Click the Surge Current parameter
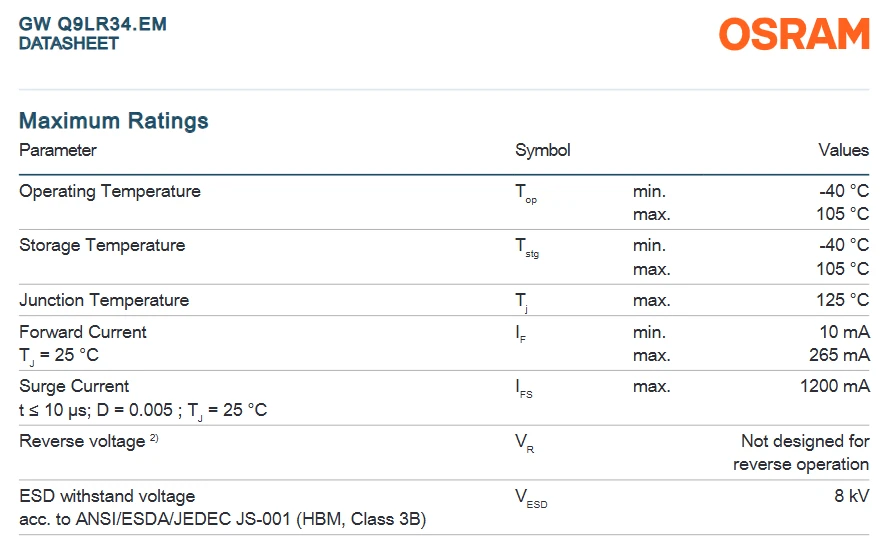 (74, 386)
